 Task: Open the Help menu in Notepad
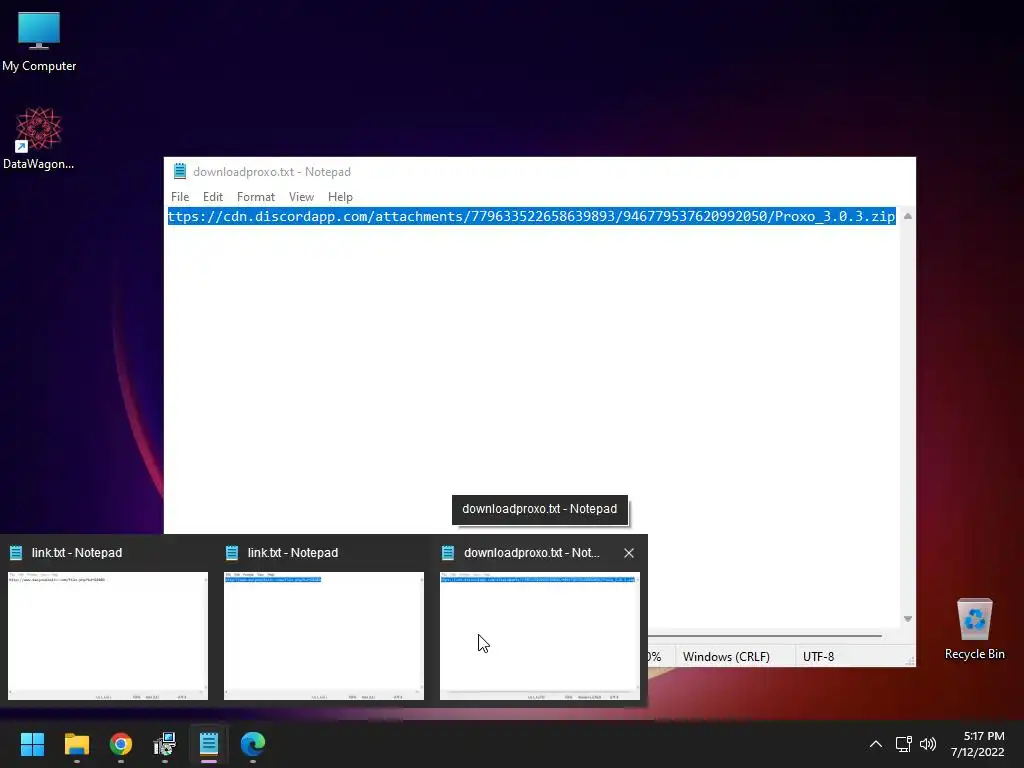pos(340,197)
